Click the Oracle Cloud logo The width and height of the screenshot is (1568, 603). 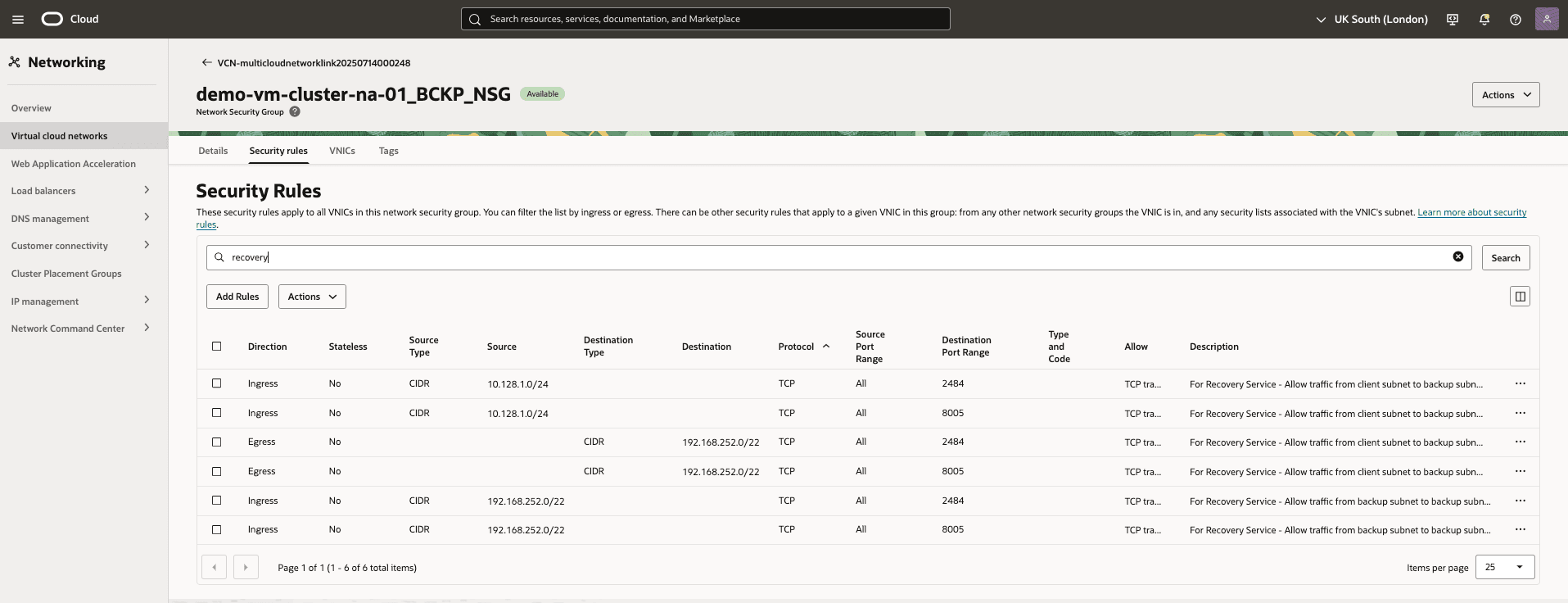[70, 19]
